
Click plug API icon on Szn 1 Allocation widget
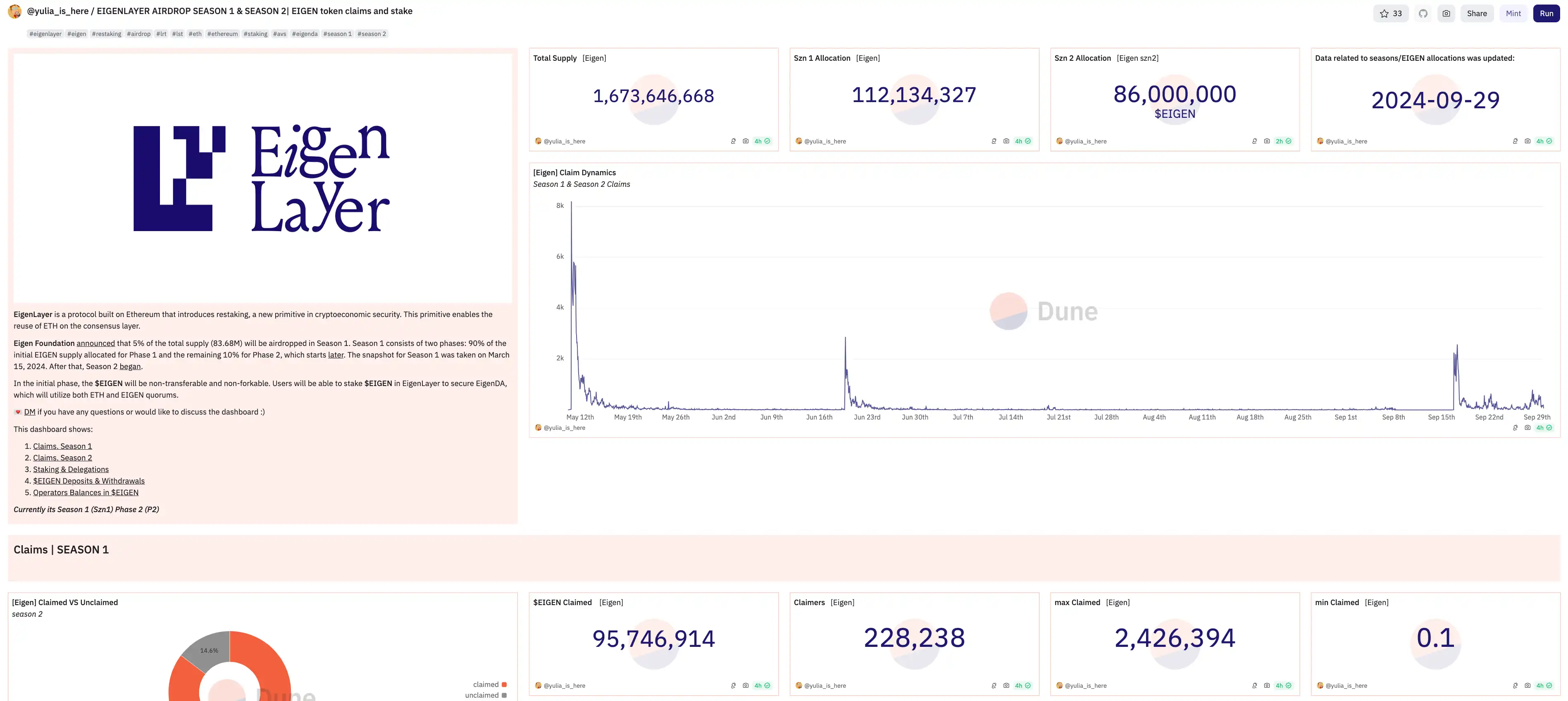(994, 141)
